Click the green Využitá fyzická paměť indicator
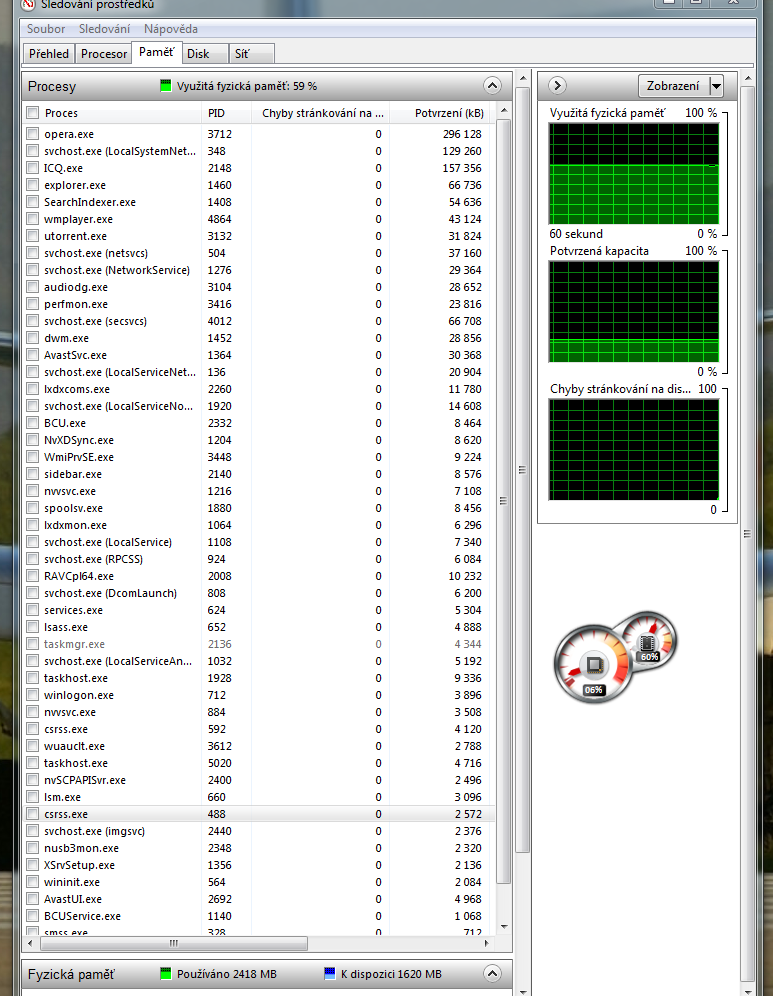 coord(166,86)
